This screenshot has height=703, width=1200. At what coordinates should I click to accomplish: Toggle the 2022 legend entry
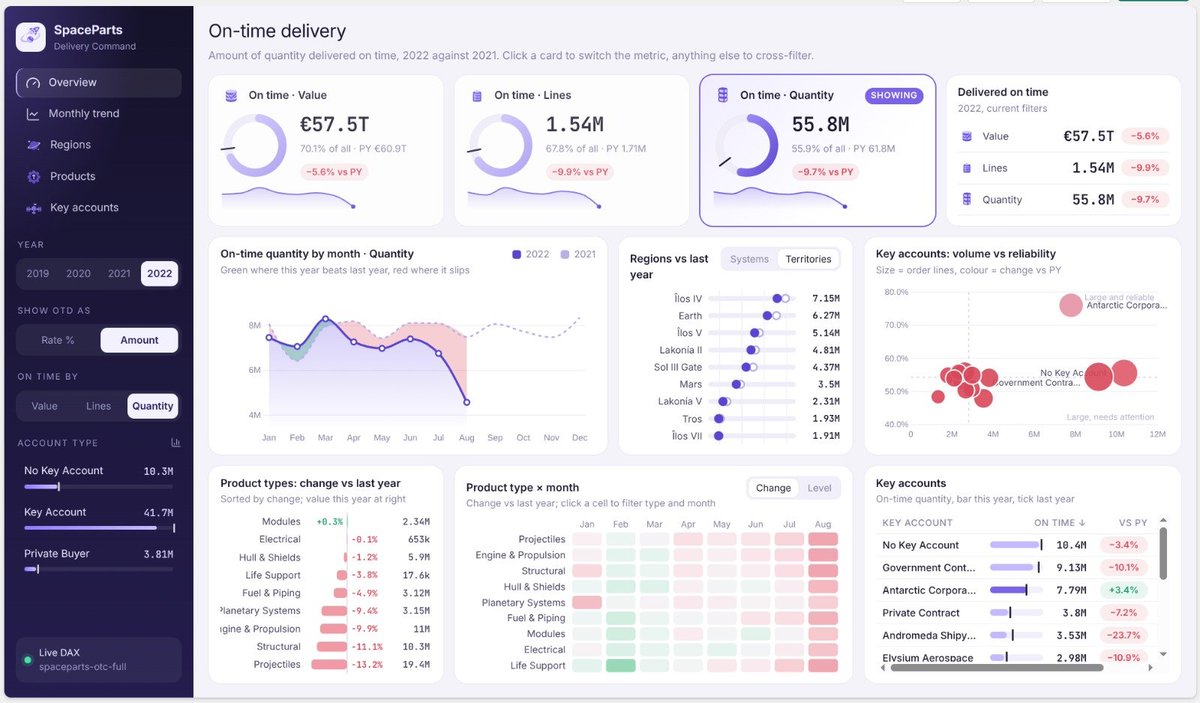[x=530, y=254]
